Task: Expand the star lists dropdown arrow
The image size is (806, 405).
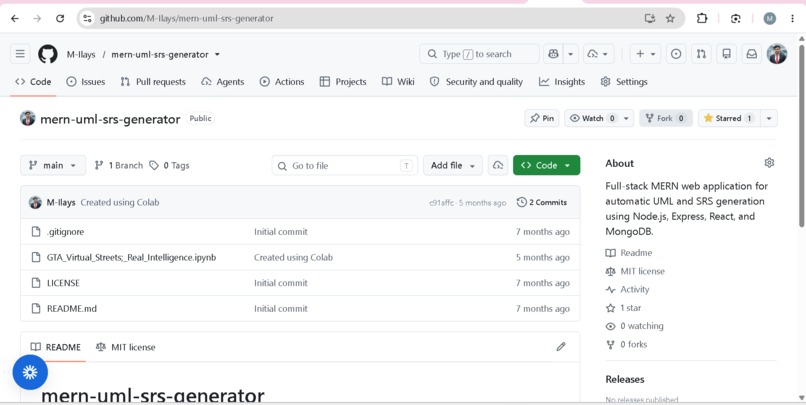Action: [x=768, y=118]
